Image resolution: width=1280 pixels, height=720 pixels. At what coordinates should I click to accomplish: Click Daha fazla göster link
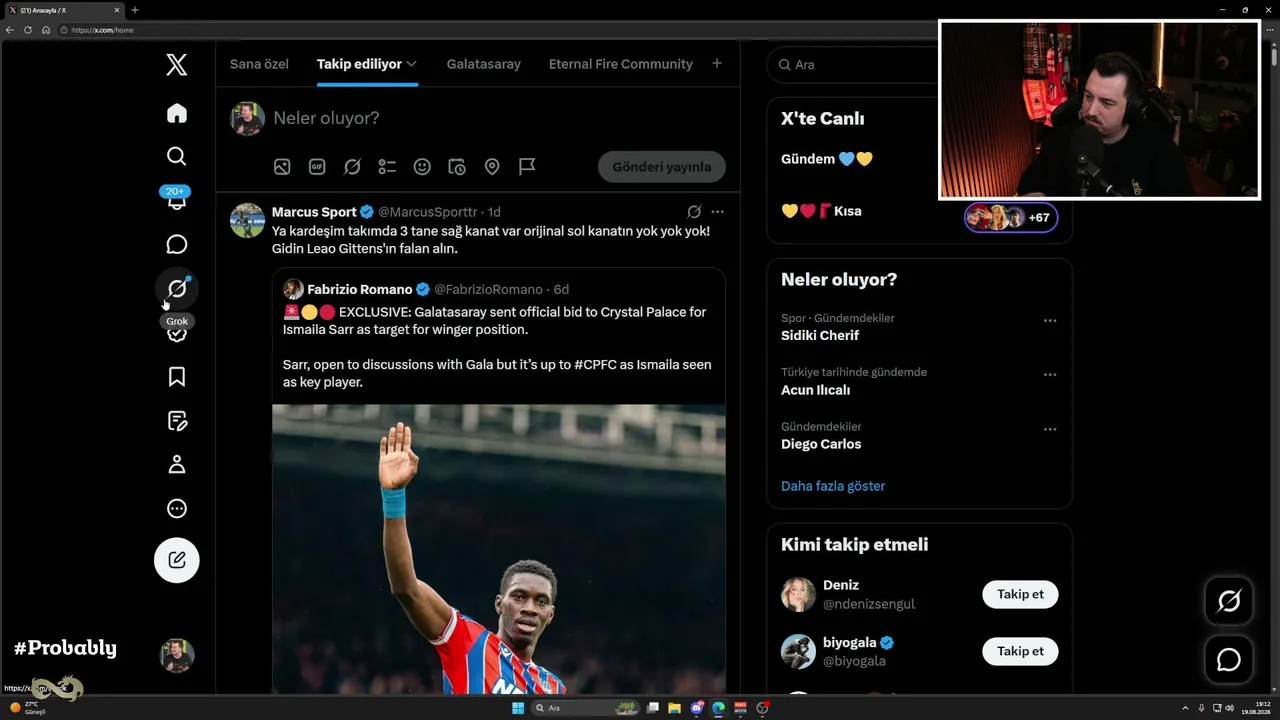(x=833, y=486)
